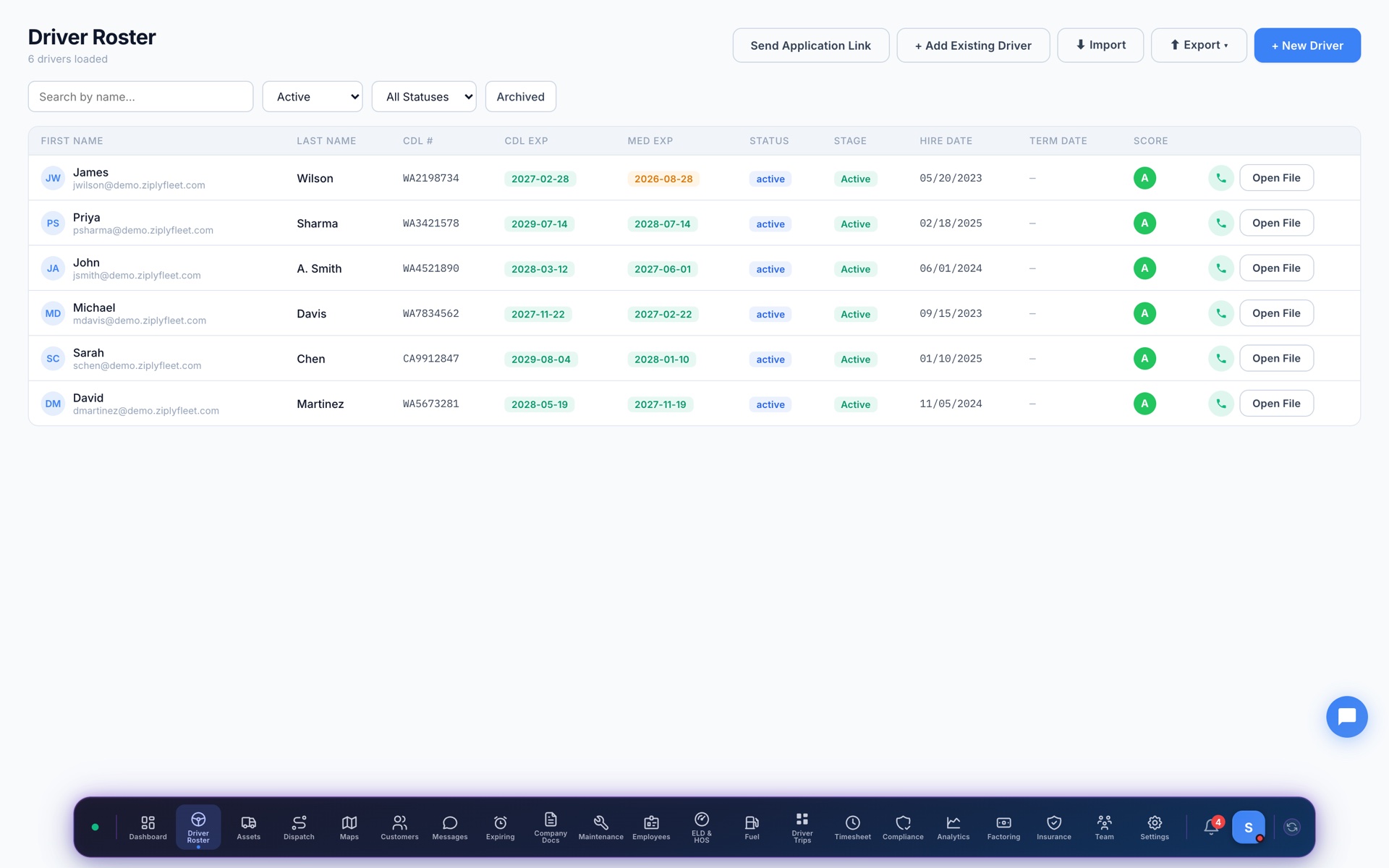Open Customers in the dock
This screenshot has height=868, width=1389.
click(399, 827)
